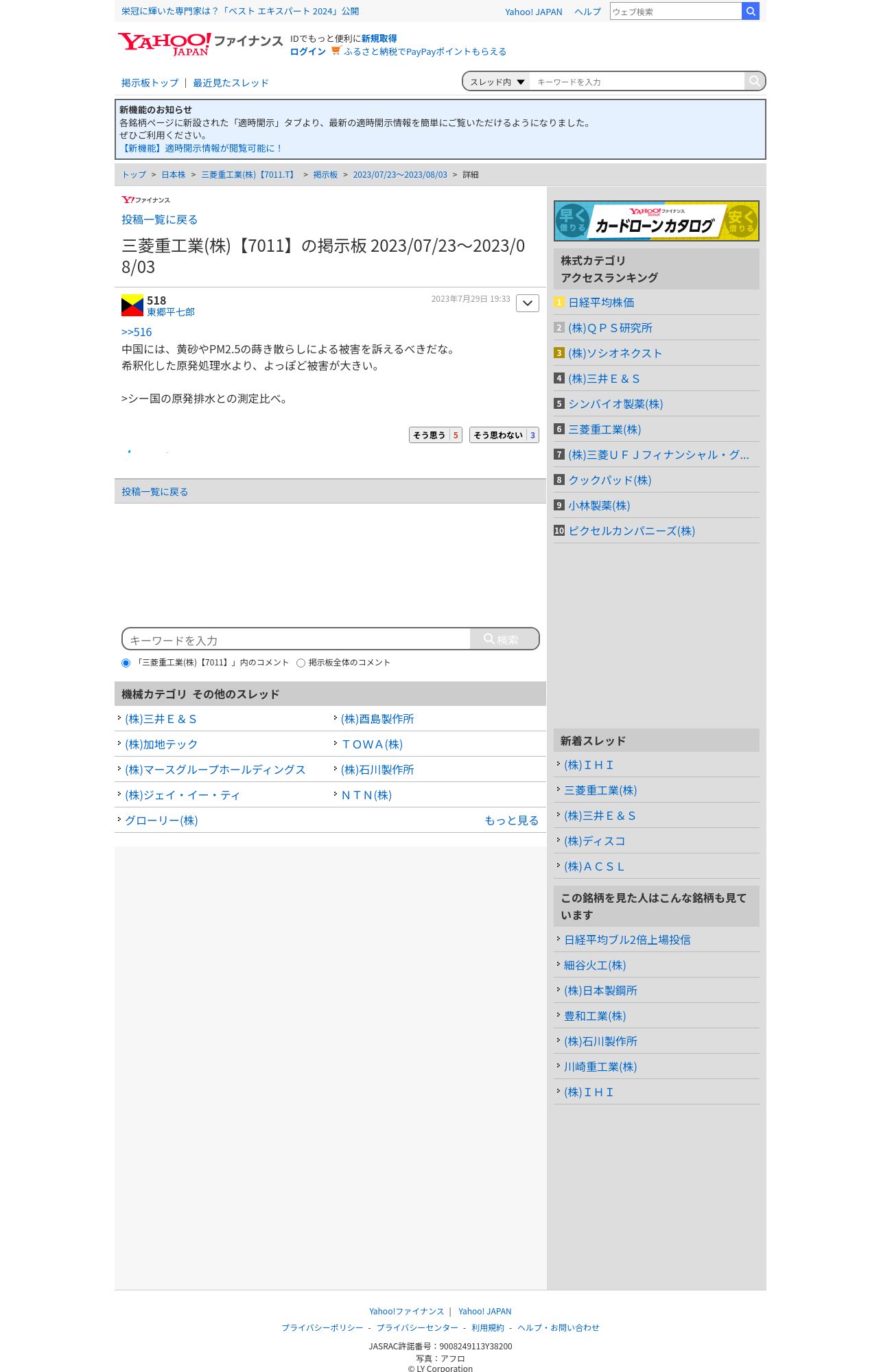Screen dimensions: 881x1372
Task: Click user avatar flag of post 518
Action: [x=132, y=305]
